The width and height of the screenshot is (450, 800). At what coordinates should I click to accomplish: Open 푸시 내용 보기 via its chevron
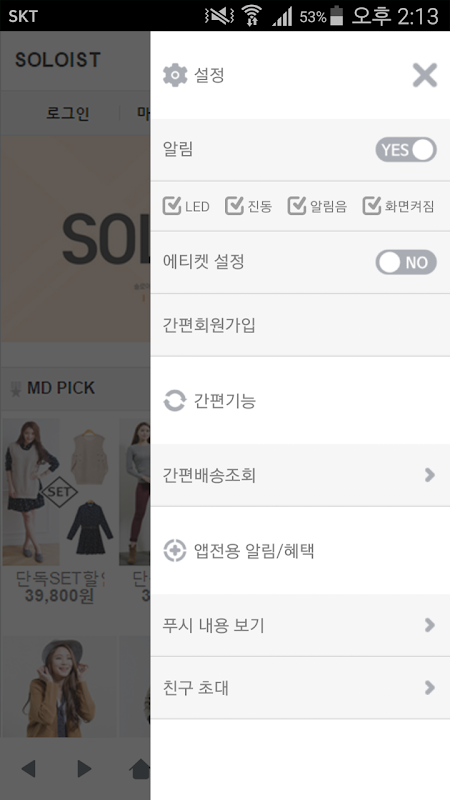[430, 625]
